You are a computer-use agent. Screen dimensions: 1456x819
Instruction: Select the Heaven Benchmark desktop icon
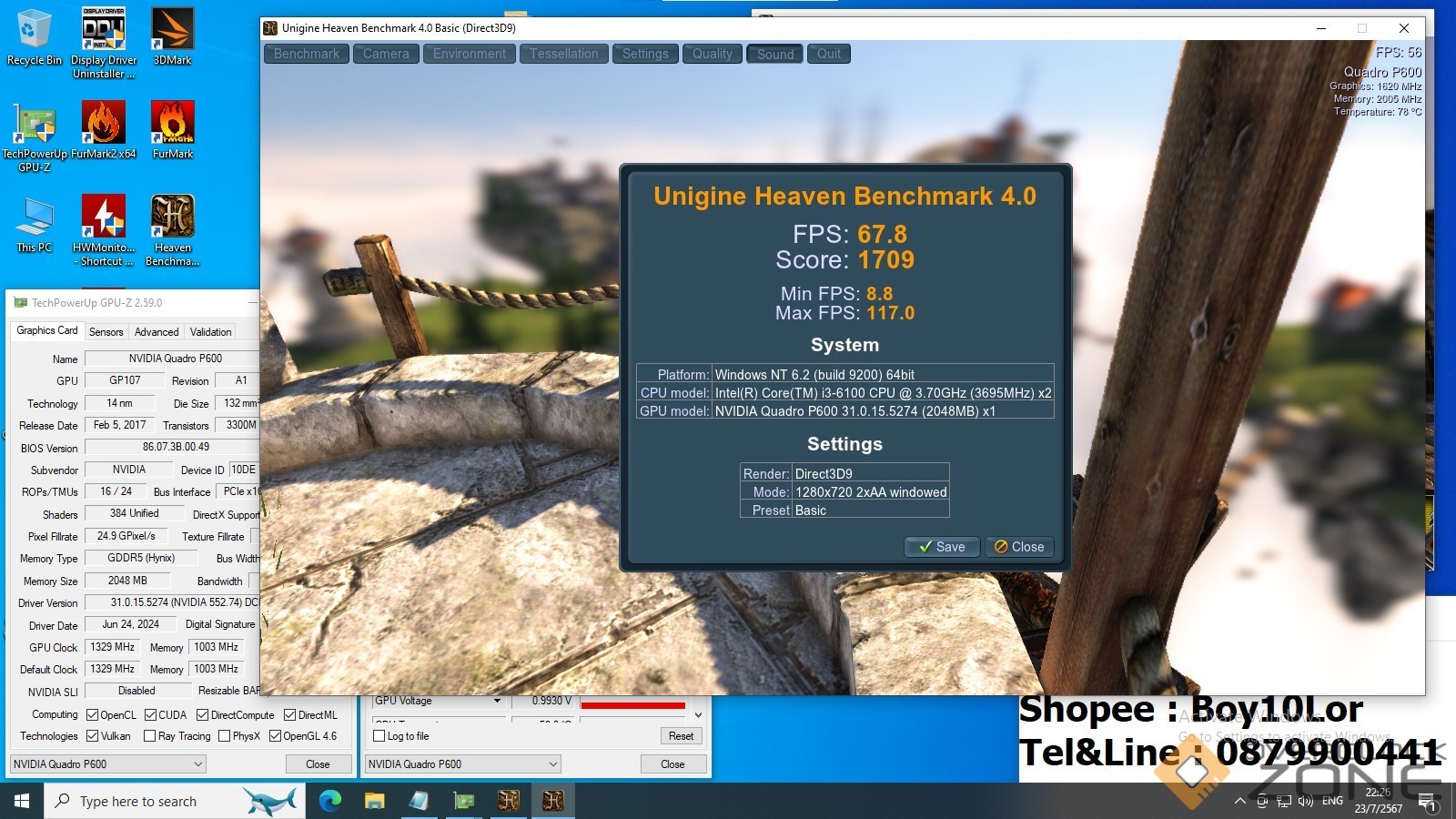172,230
